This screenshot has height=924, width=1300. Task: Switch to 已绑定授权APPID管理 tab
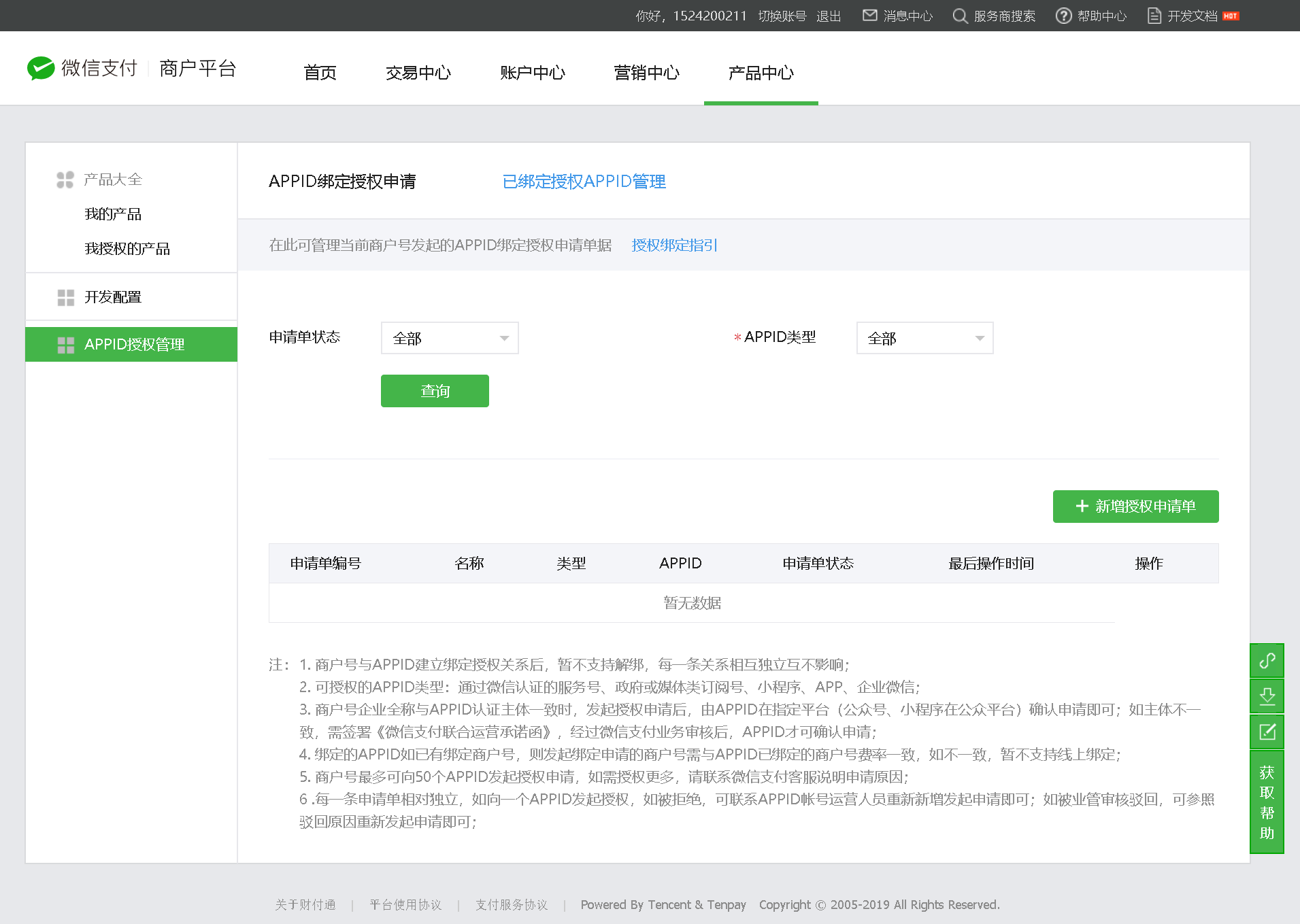click(x=584, y=182)
